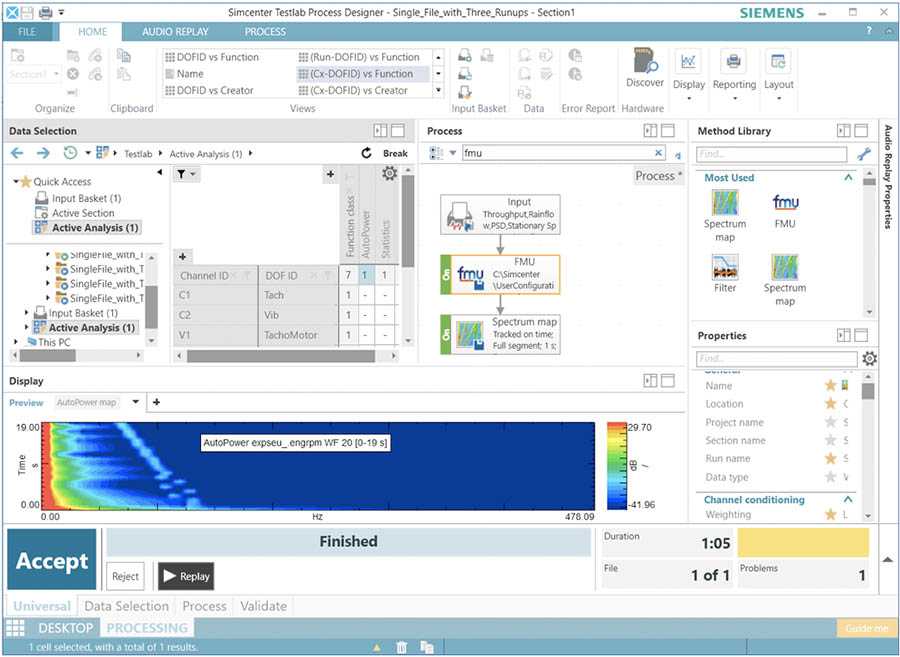Click the Guide me button
Image resolution: width=900 pixels, height=657 pixels.
click(x=866, y=628)
